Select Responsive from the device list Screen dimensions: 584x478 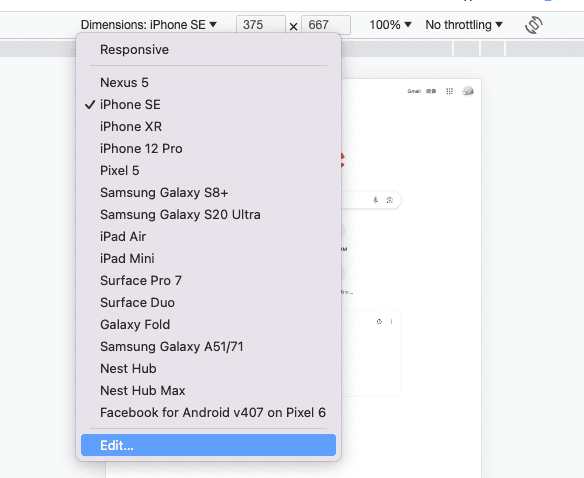click(x=208, y=50)
